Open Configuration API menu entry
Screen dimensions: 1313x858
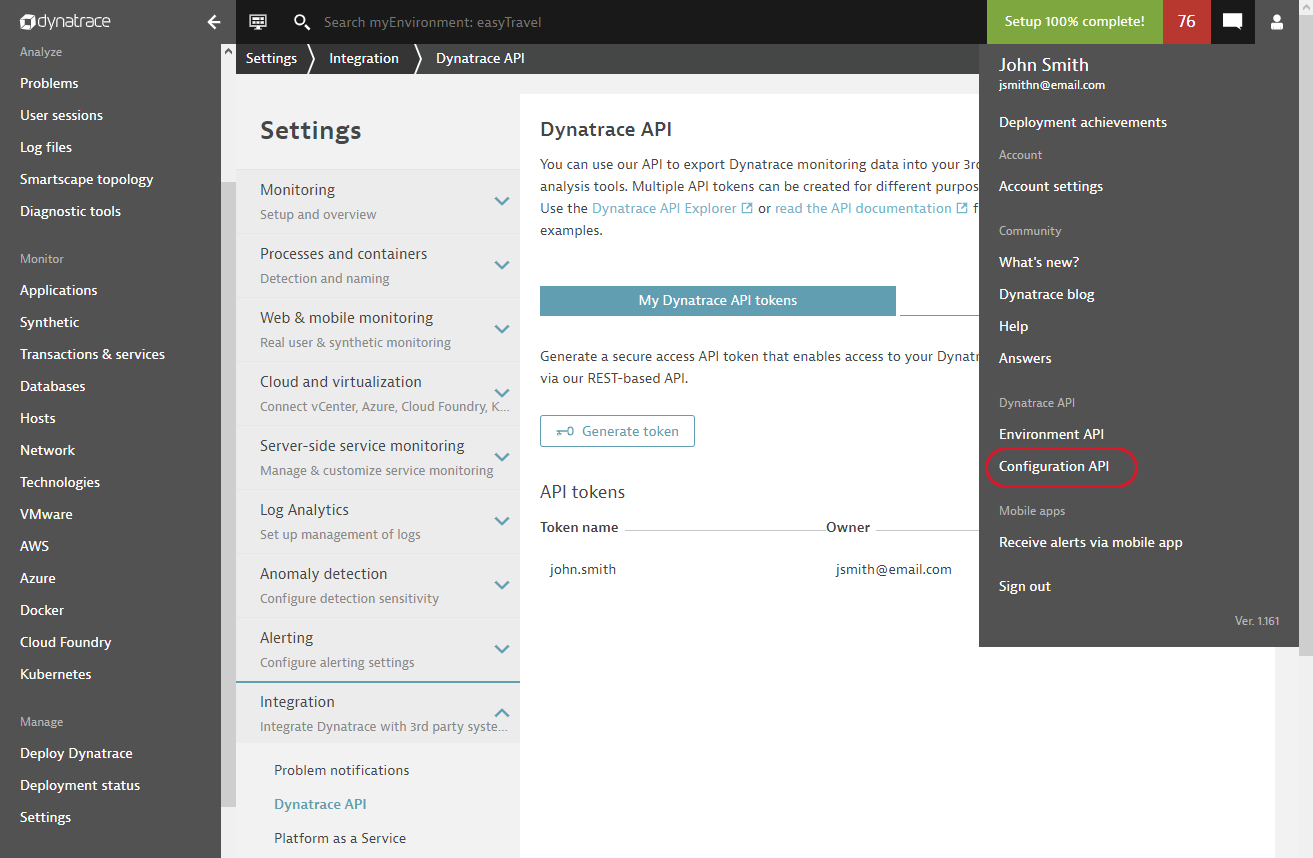pos(1054,466)
